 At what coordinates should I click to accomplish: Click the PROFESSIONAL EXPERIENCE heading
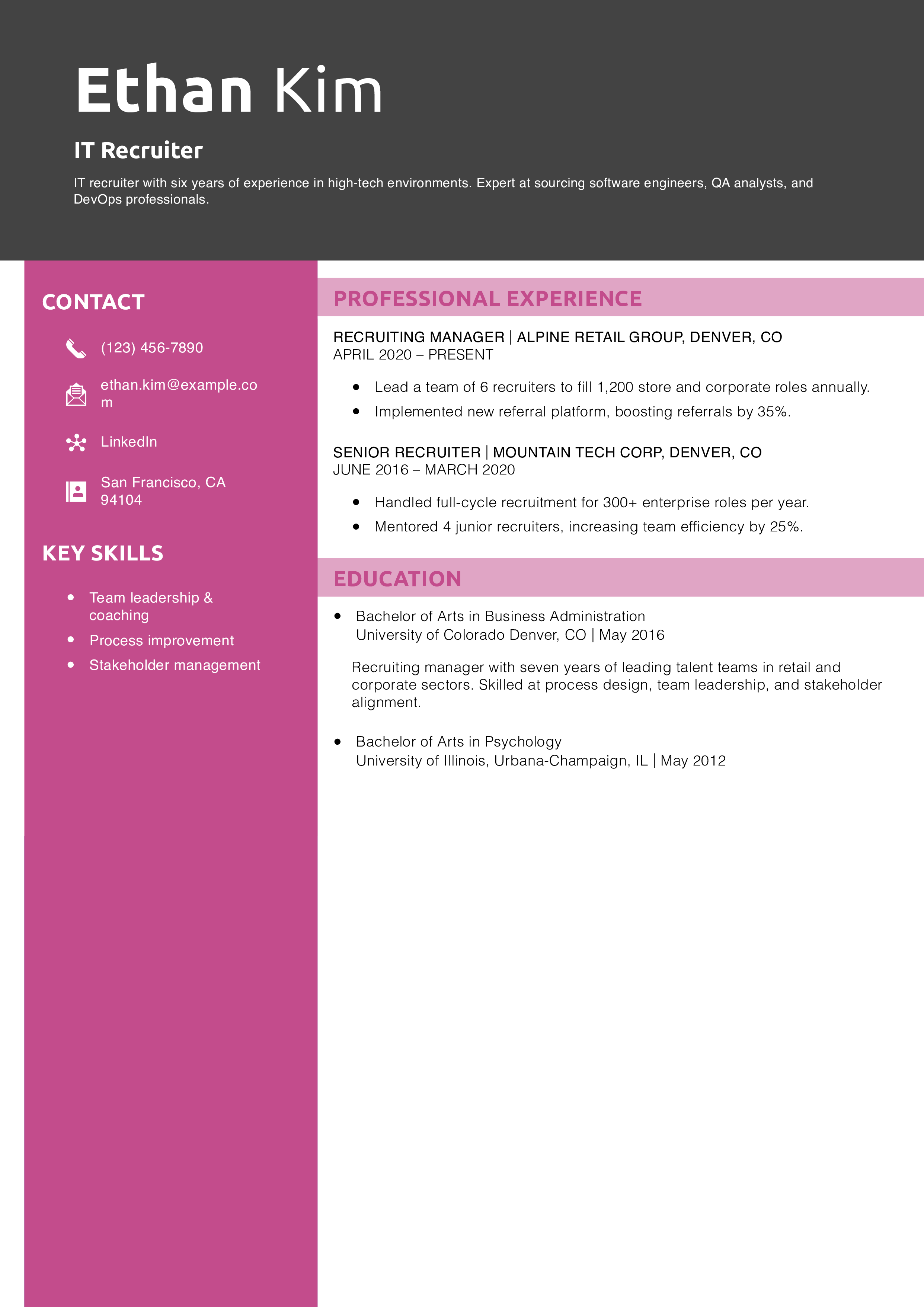[x=487, y=299]
